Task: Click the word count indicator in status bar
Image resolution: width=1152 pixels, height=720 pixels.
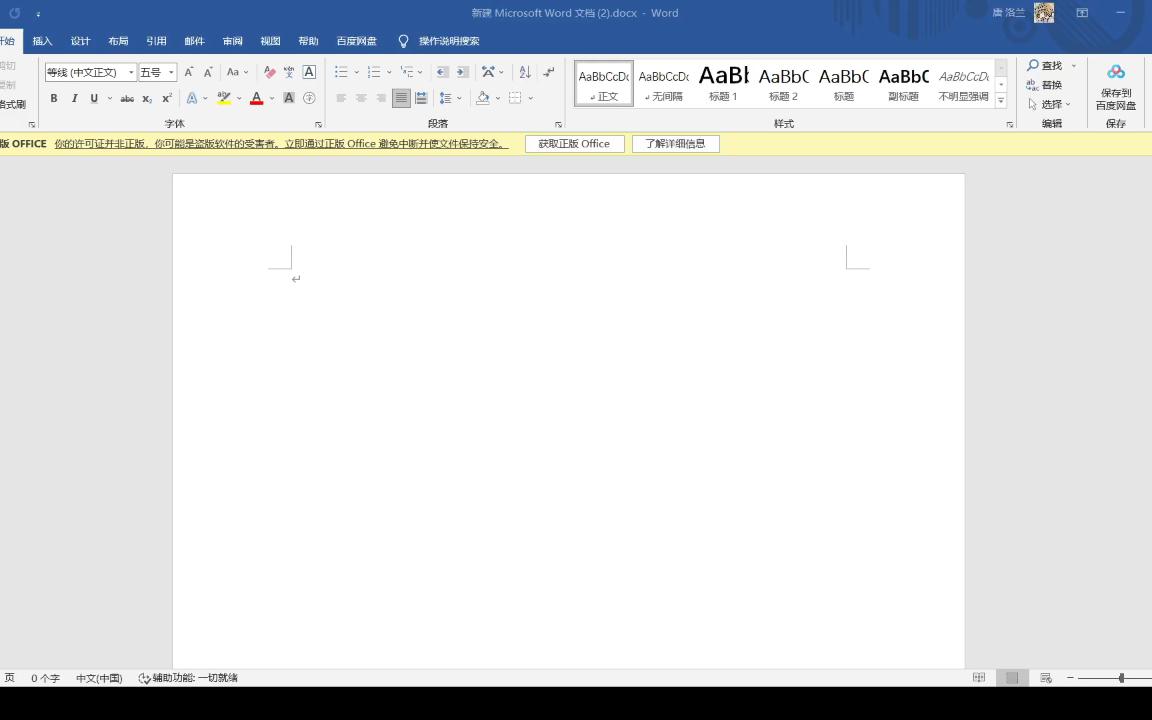Action: (x=46, y=677)
